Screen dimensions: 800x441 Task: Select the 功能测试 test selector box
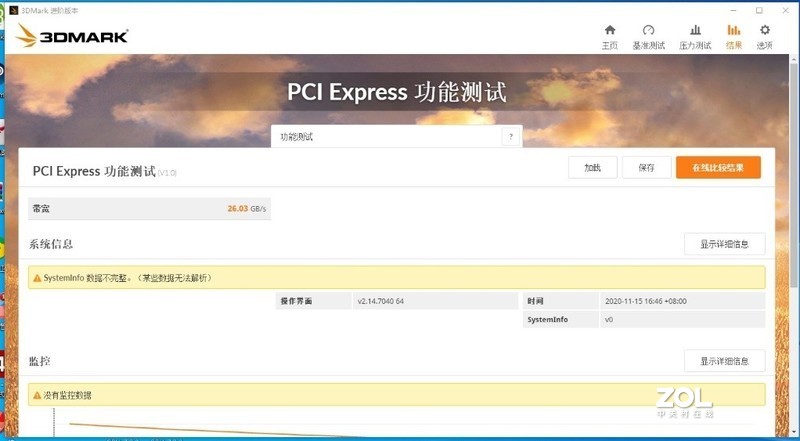[x=396, y=137]
